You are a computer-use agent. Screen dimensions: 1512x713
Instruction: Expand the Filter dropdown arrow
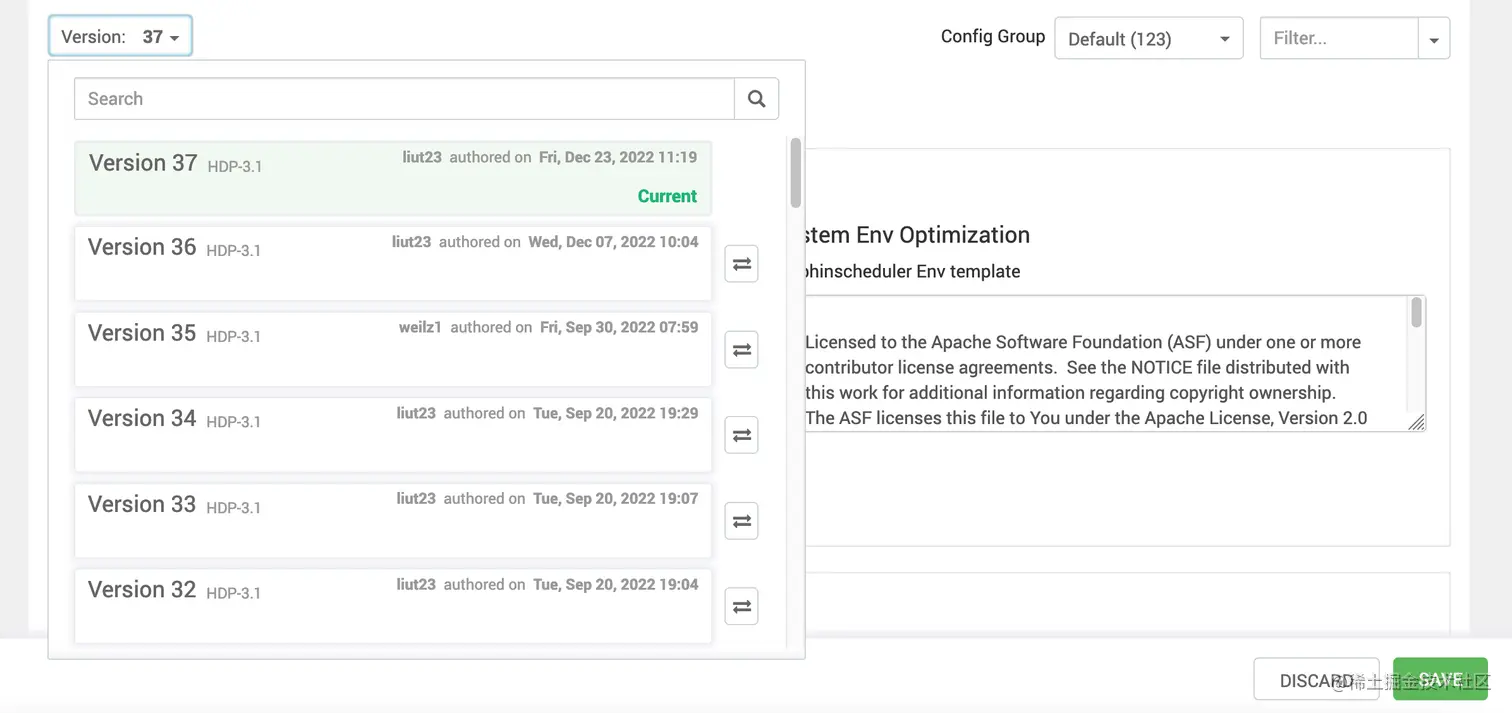point(1434,40)
